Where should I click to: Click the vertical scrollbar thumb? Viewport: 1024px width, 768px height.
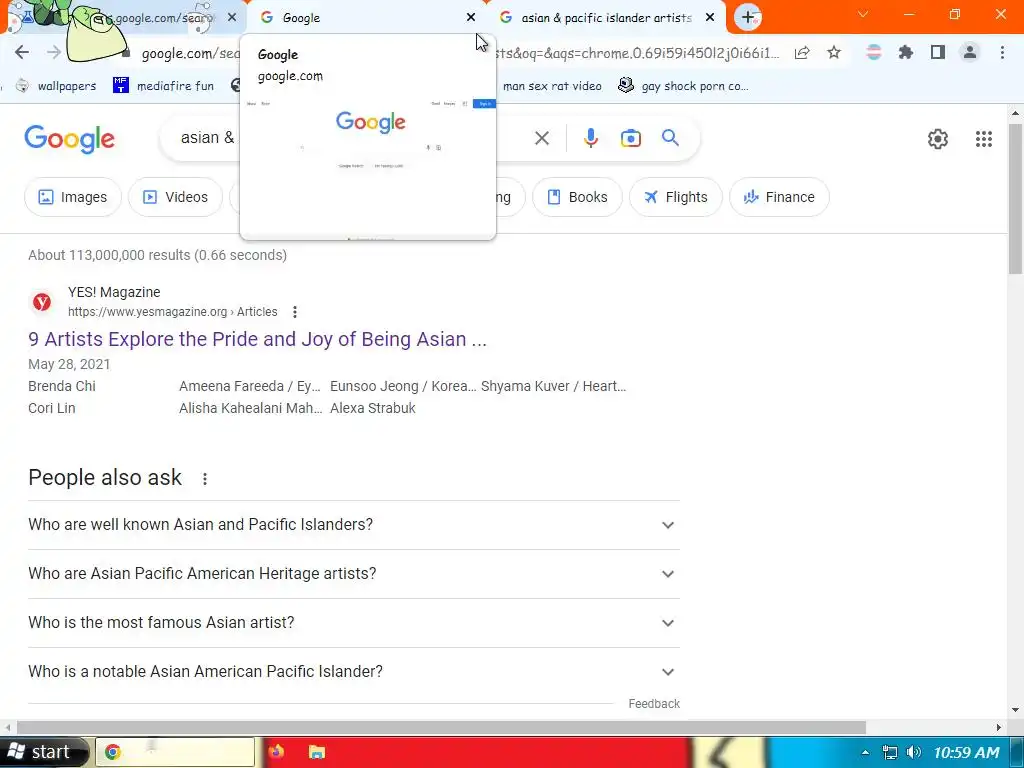coord(1015,199)
